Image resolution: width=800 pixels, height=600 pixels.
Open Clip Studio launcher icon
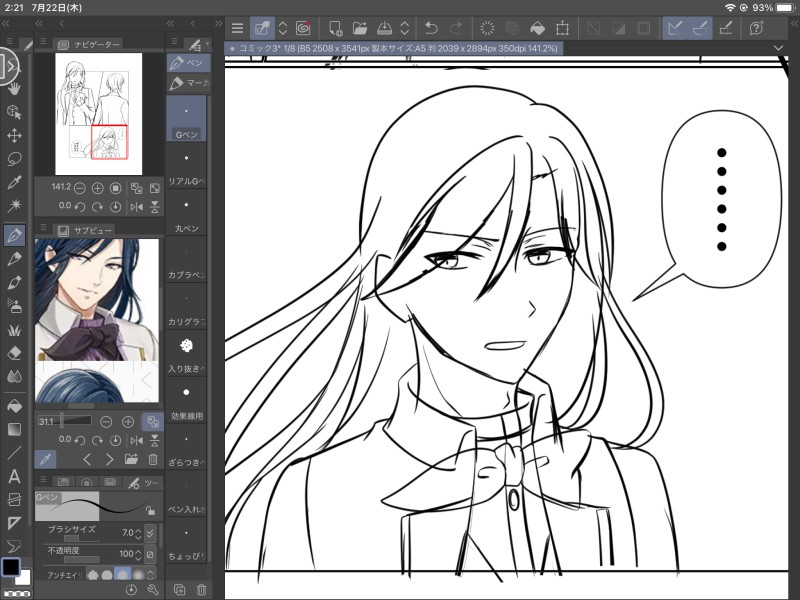303,28
